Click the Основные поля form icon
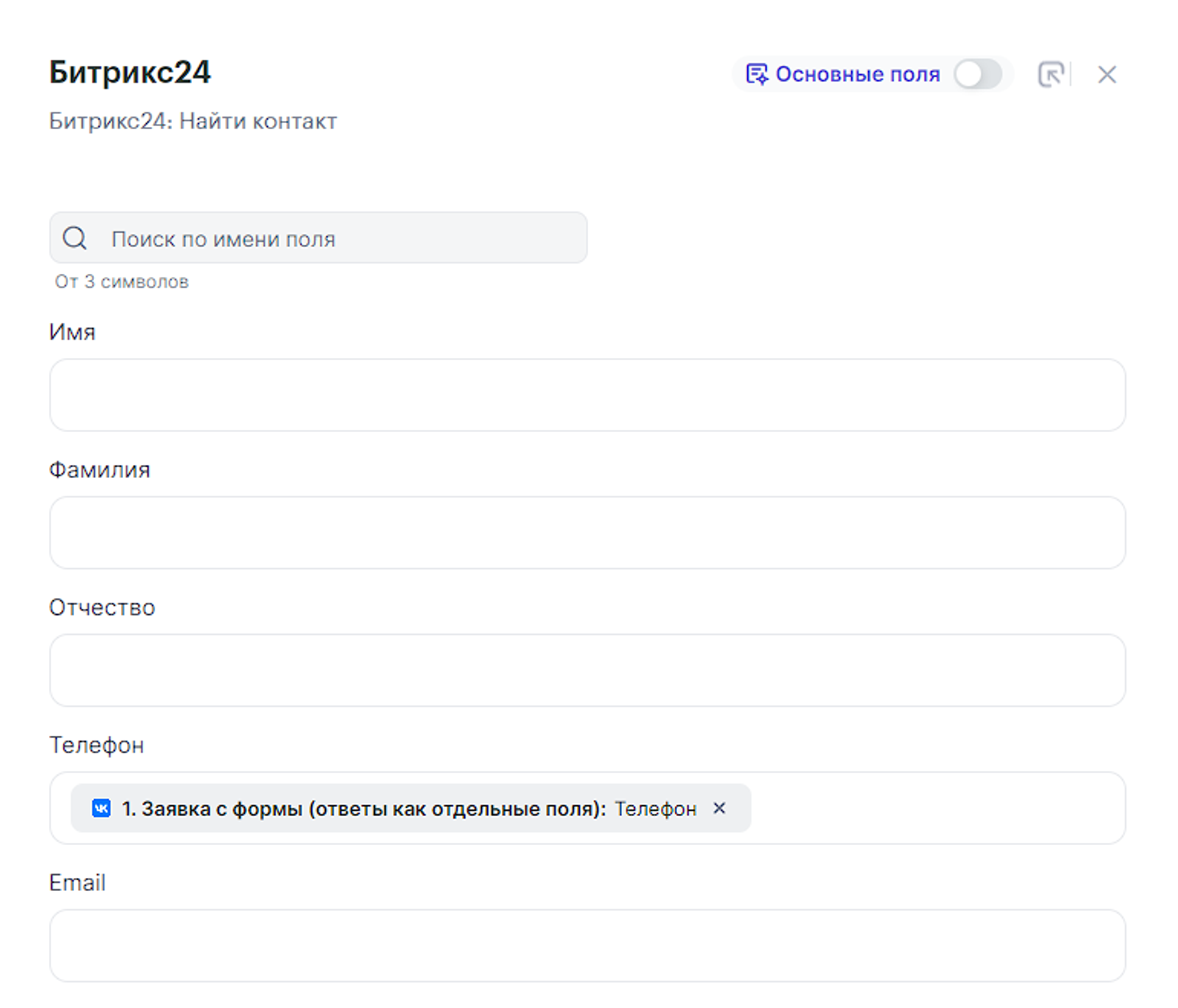The height and width of the screenshot is (1008, 1178). click(756, 74)
